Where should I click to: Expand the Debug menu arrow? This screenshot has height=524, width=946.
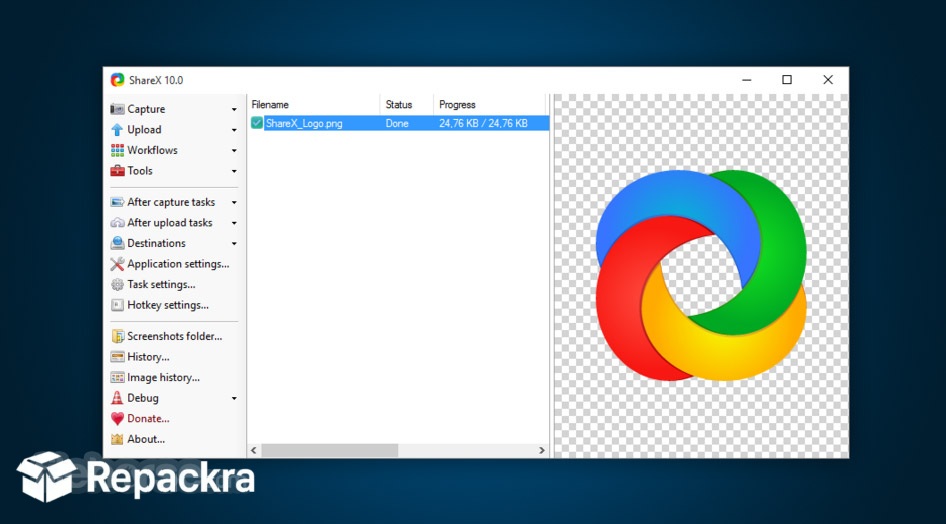[x=234, y=399]
